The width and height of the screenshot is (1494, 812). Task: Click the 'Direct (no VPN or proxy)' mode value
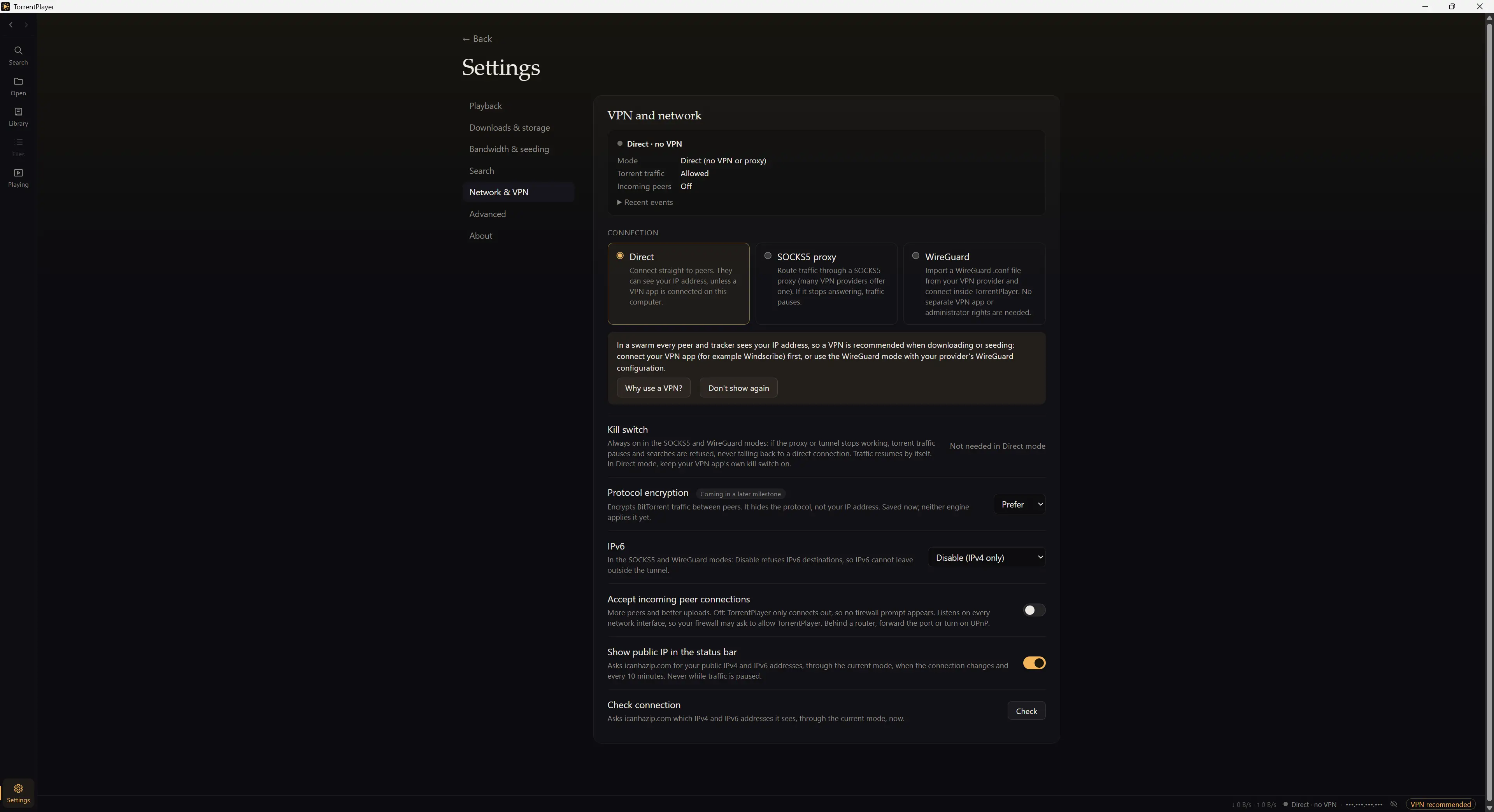(x=722, y=161)
